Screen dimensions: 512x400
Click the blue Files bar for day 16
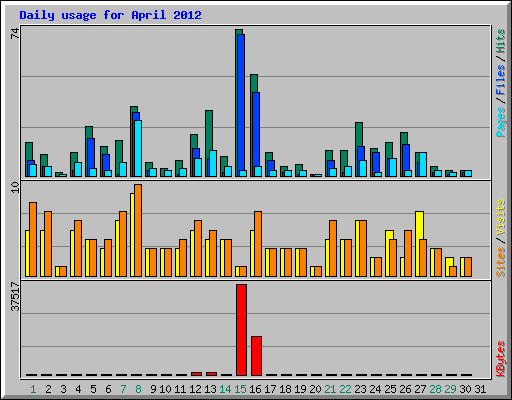(x=256, y=134)
